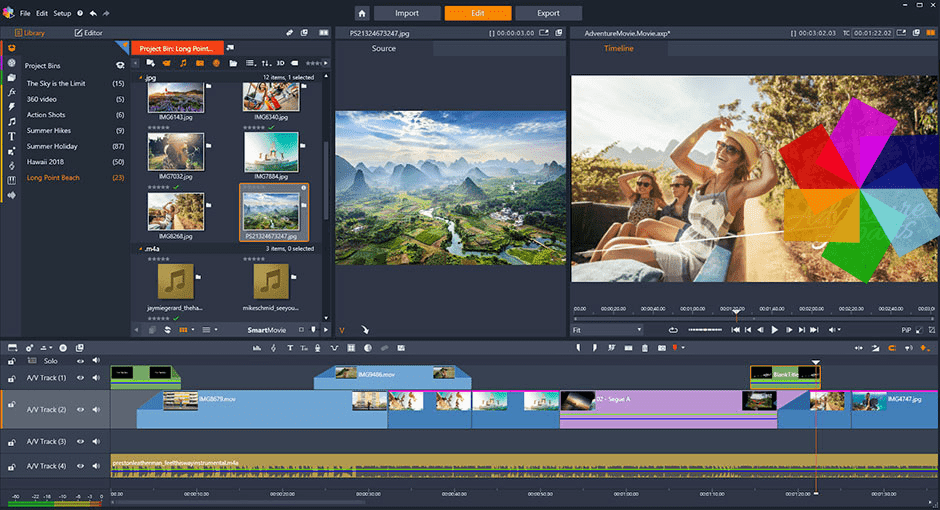The image size is (940, 510).
Task: Click the preview volume slider
Action: tap(704, 329)
